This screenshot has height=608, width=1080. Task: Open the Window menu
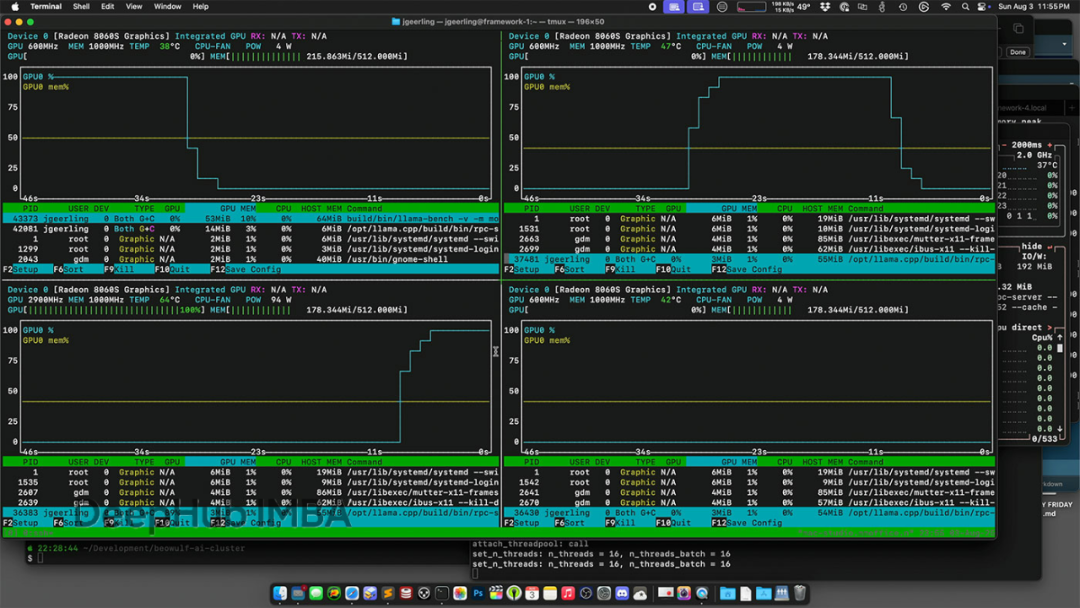pos(167,7)
